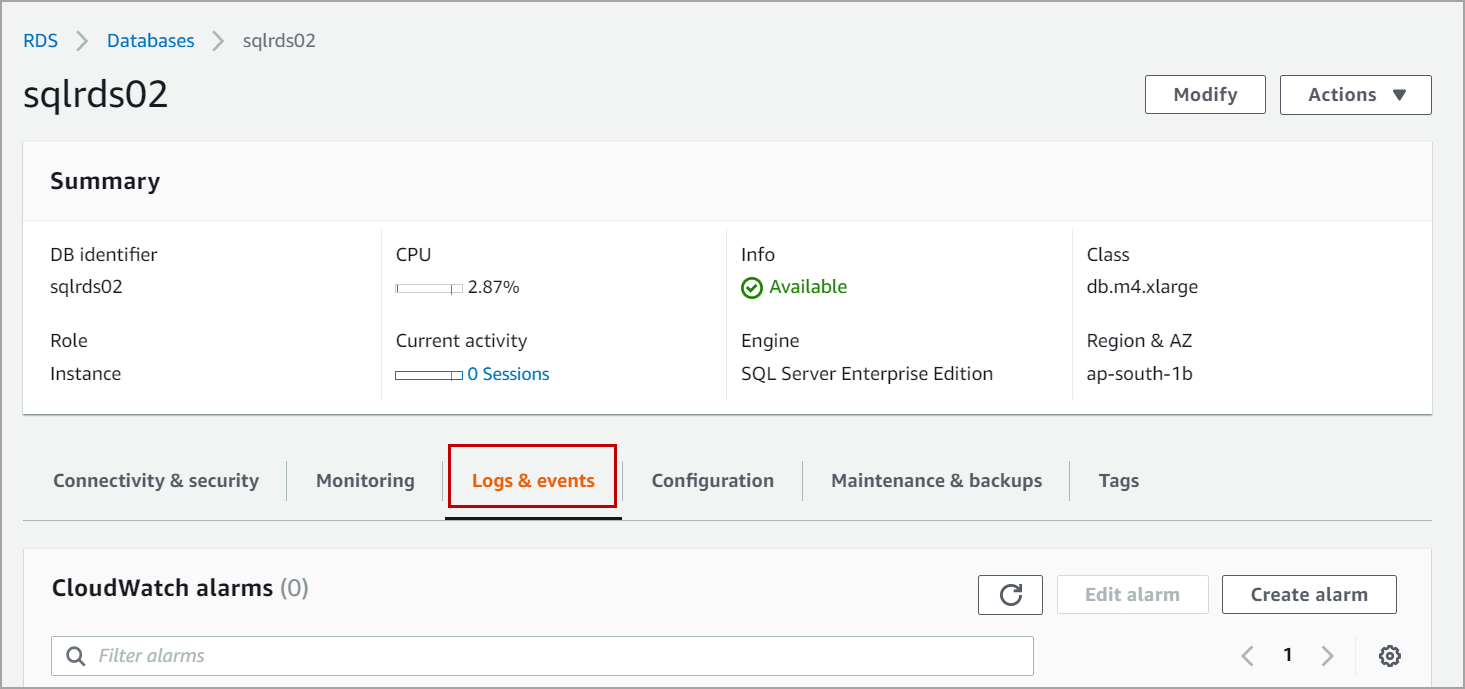Select the Logs & events tab
Viewport: 1465px width, 689px height.
coord(533,481)
